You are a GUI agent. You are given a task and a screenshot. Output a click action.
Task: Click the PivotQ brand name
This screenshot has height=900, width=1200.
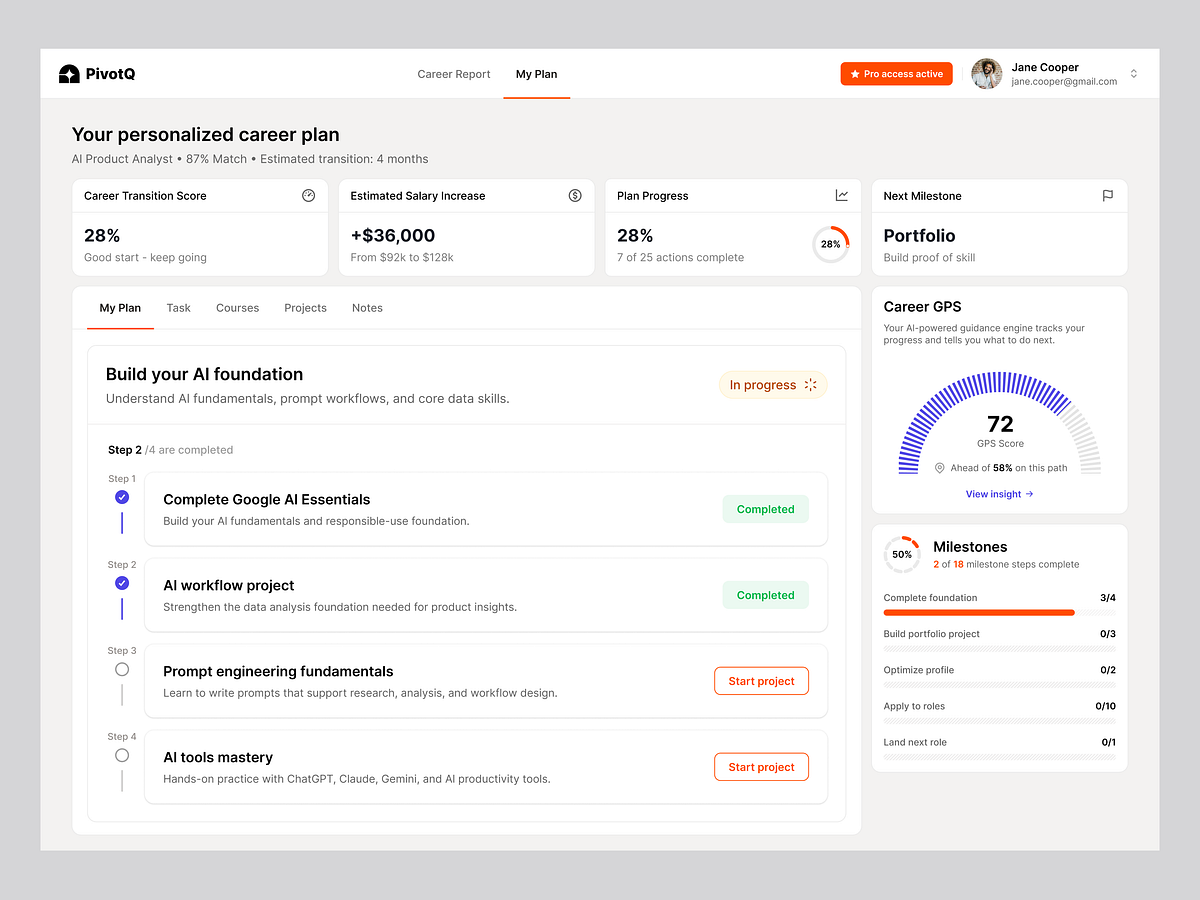[111, 74]
